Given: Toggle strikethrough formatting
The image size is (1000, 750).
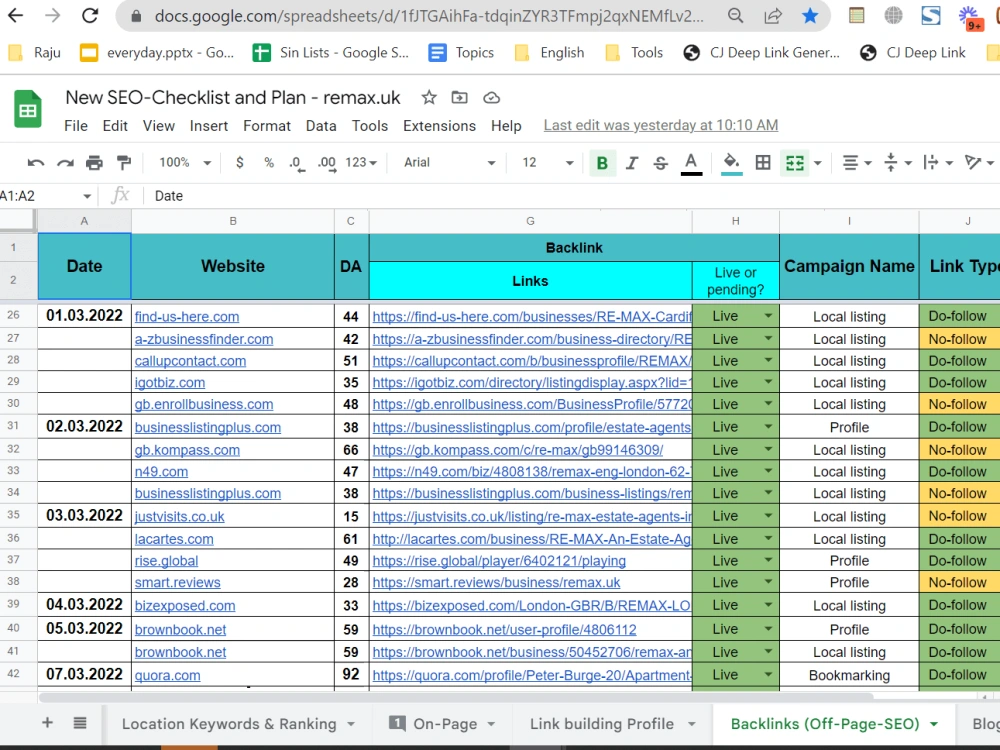Looking at the screenshot, I should [x=661, y=163].
